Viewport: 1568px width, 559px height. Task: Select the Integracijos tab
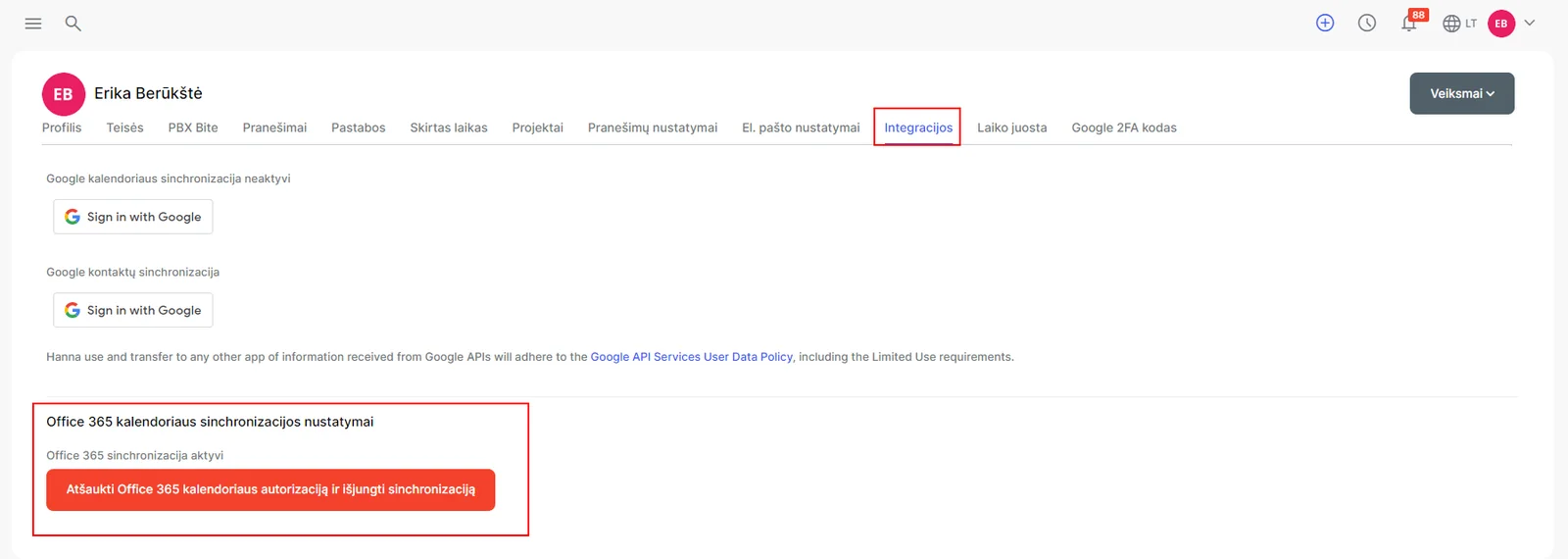coord(918,127)
